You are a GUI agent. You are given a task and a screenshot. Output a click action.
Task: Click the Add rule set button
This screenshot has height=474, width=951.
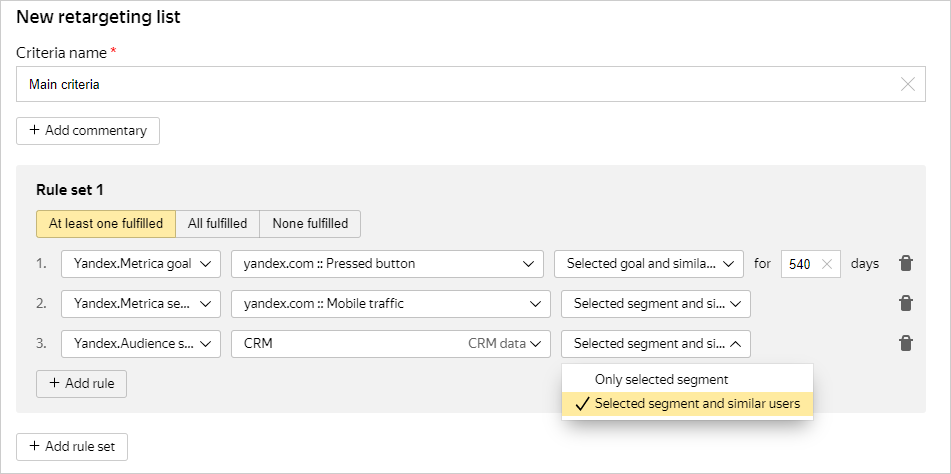click(72, 447)
